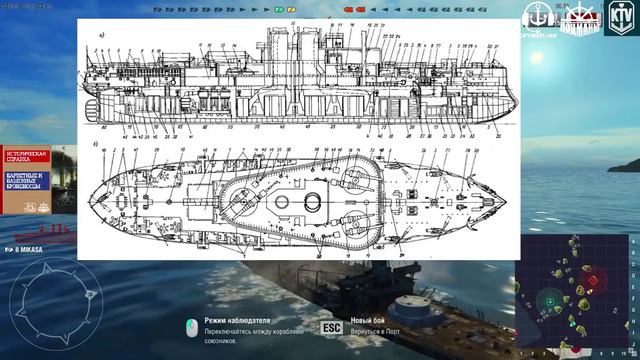The width and height of the screenshot is (640, 360).
Task: Click the 'Новый бой' text
Action: pyautogui.click(x=367, y=320)
